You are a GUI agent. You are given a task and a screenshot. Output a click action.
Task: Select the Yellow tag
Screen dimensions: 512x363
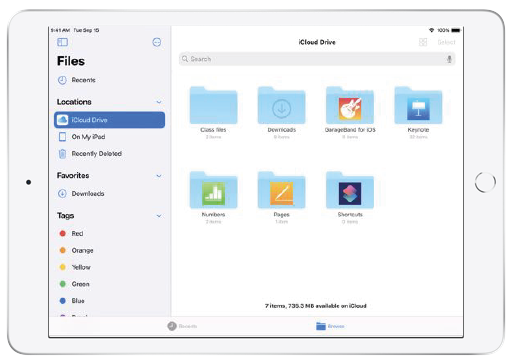click(75, 267)
